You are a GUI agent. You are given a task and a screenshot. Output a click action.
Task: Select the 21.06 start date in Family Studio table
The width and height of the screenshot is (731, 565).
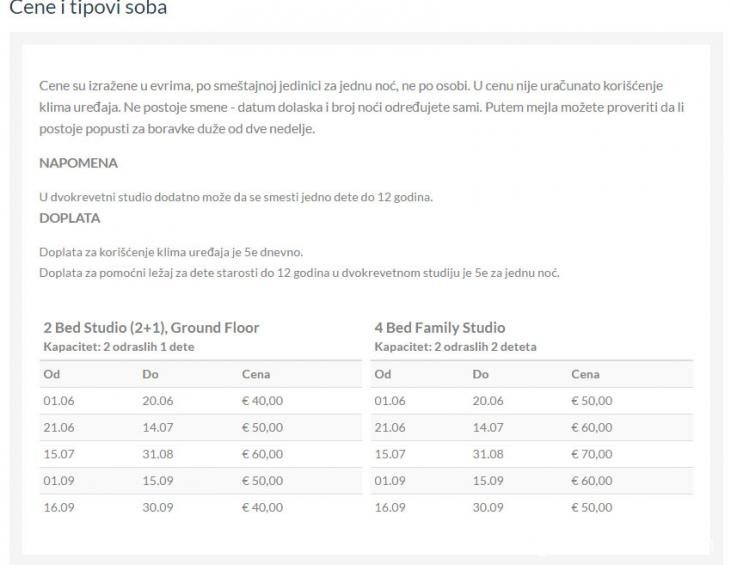click(x=390, y=427)
